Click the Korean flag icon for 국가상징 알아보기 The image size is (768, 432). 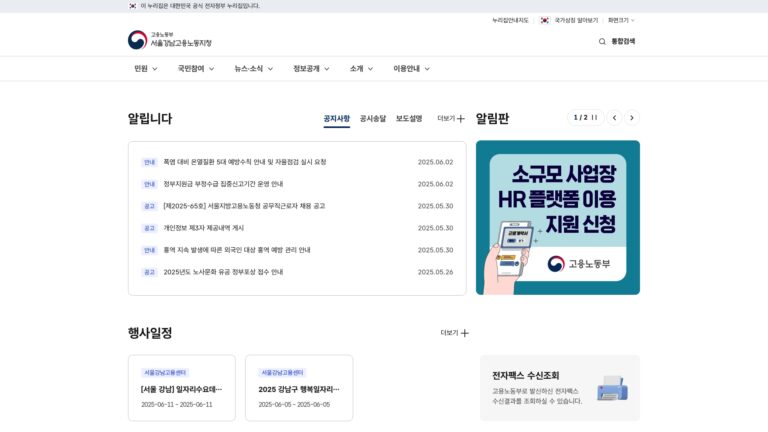(545, 21)
